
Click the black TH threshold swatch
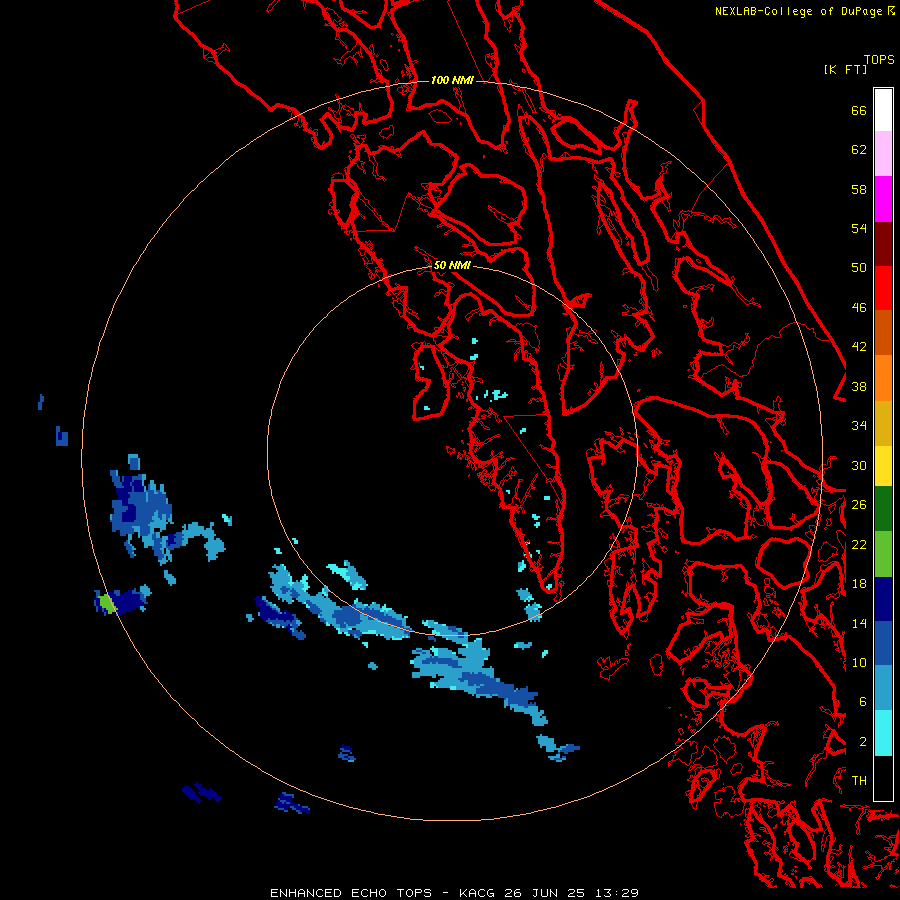[883, 778]
